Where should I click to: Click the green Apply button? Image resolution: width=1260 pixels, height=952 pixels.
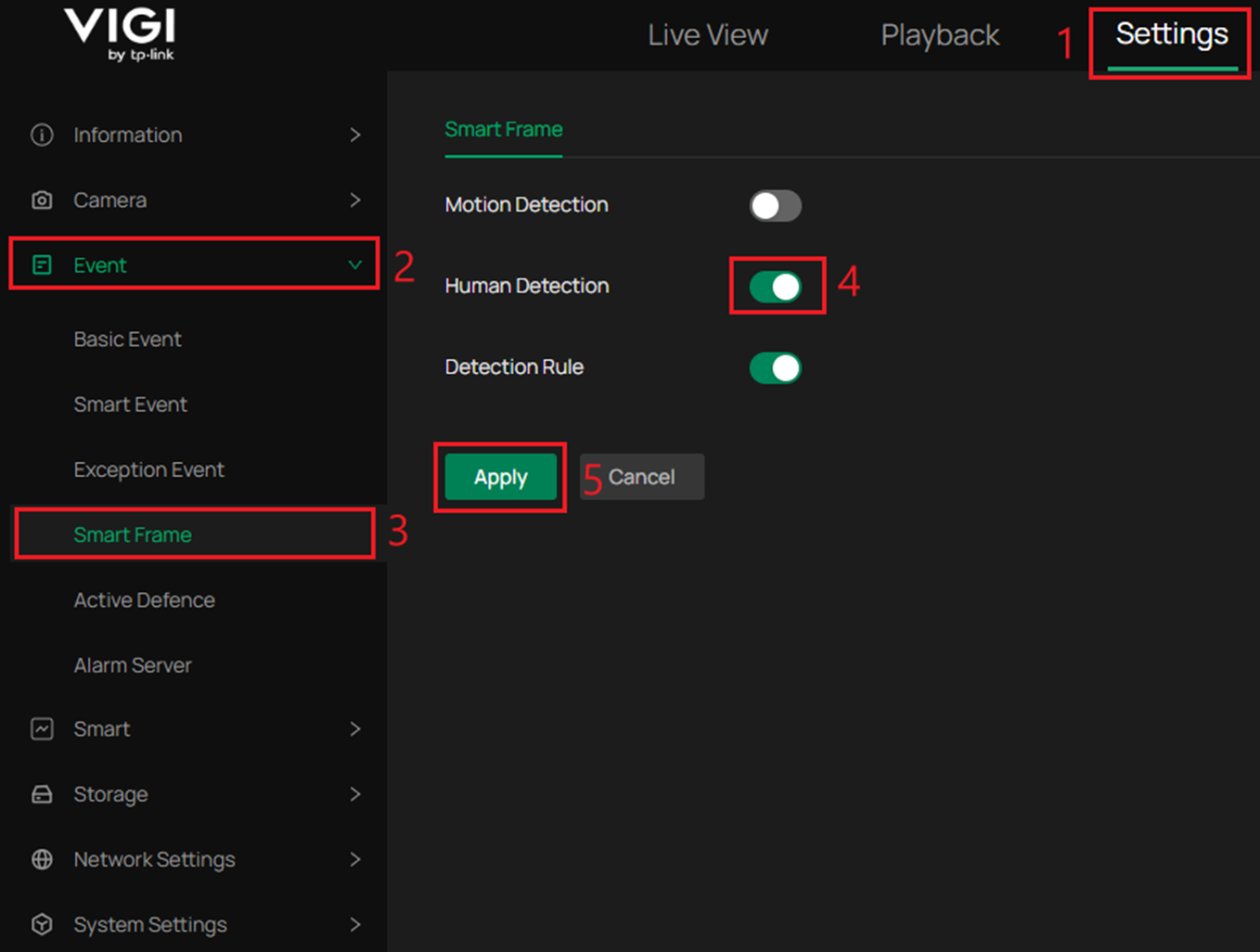[501, 477]
